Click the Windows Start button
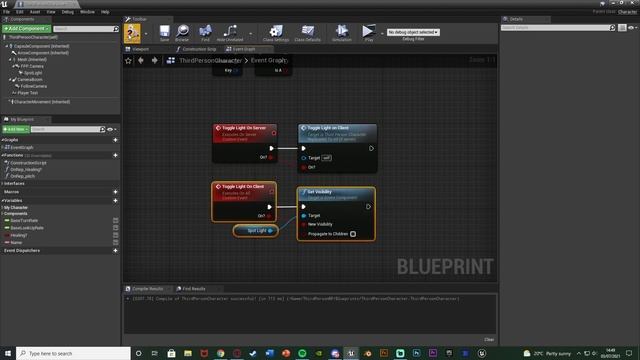This screenshot has height=360, width=640. 8,353
